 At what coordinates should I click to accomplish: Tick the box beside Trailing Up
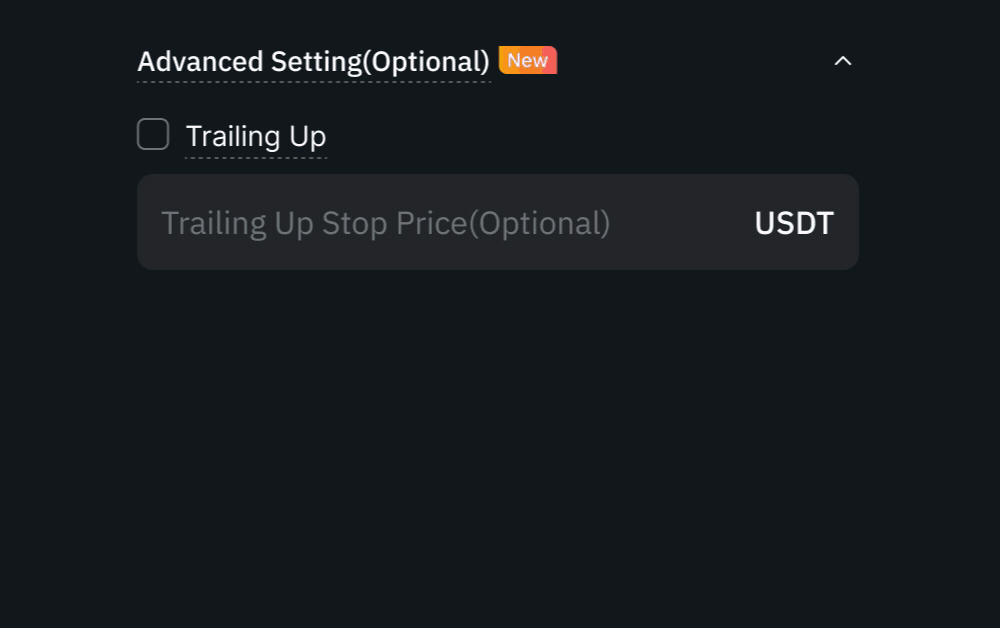(x=153, y=134)
